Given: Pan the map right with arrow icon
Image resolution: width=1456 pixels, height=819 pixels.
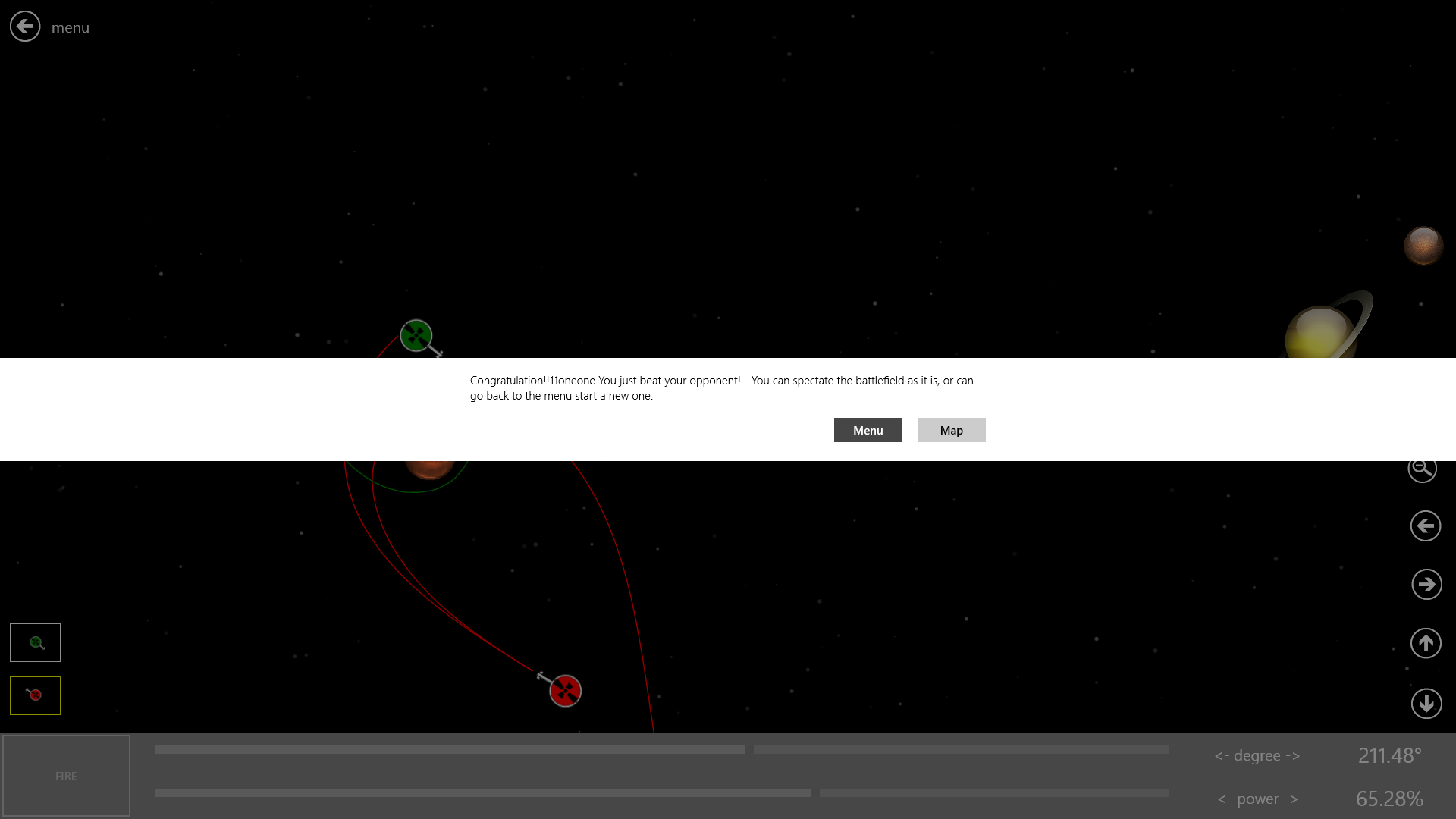Looking at the screenshot, I should (x=1426, y=585).
